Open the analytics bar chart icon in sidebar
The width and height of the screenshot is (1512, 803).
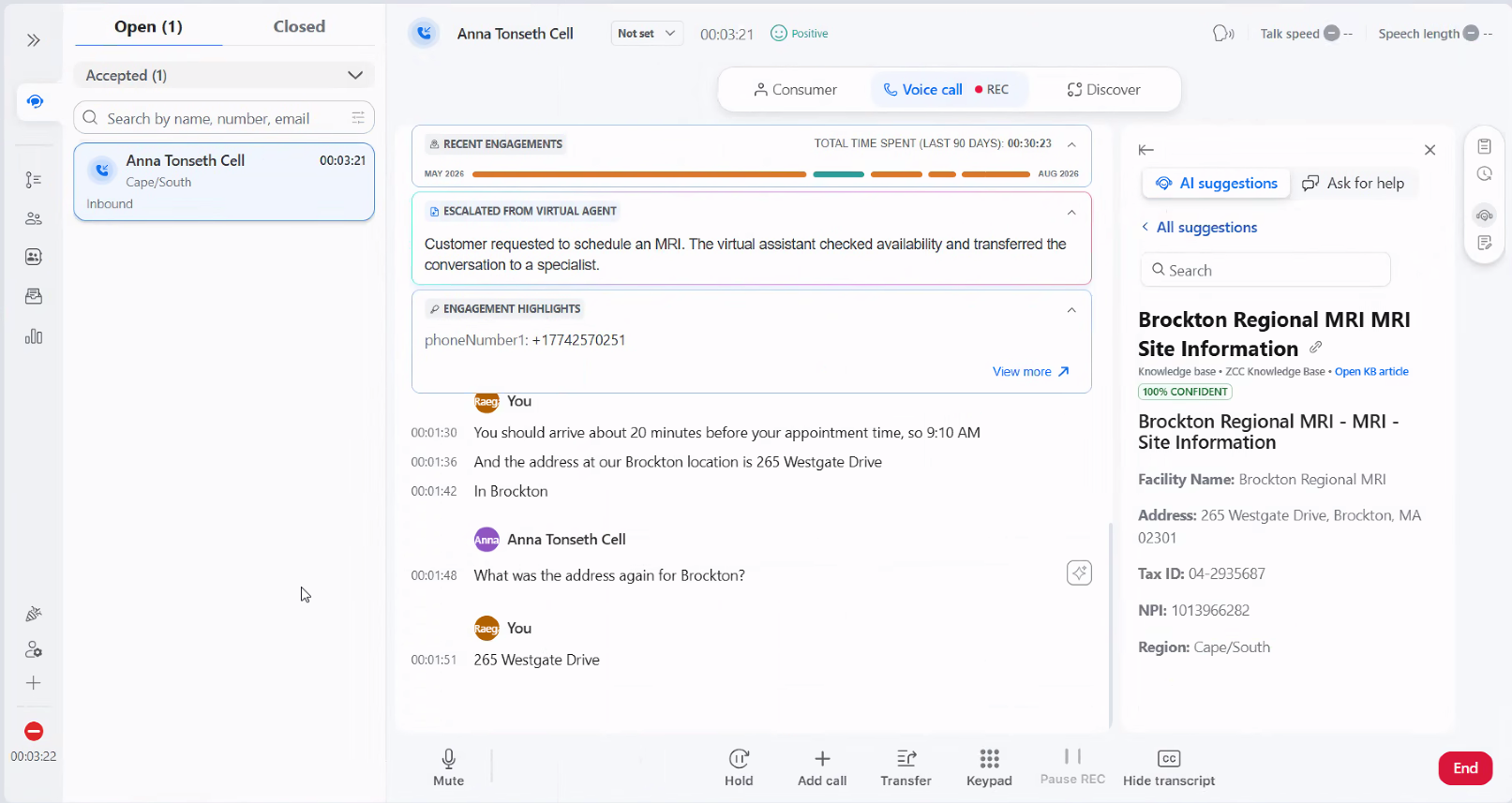(x=34, y=336)
